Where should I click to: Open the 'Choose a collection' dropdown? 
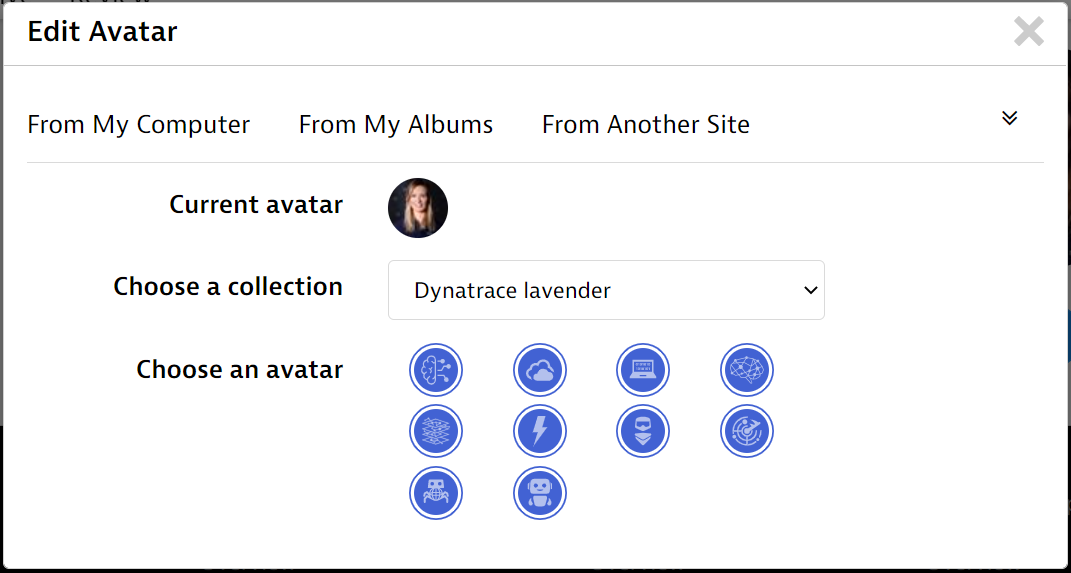(x=606, y=290)
